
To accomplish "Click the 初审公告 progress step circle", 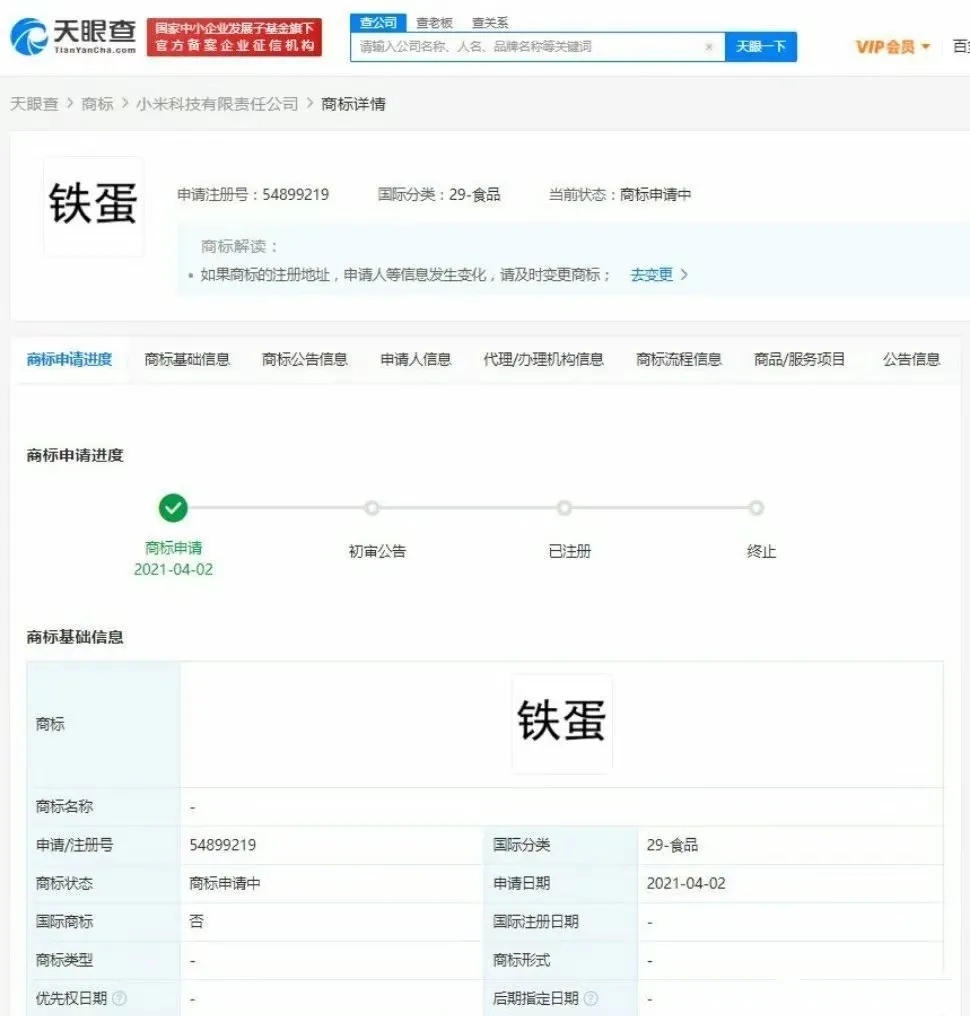I will point(371,508).
